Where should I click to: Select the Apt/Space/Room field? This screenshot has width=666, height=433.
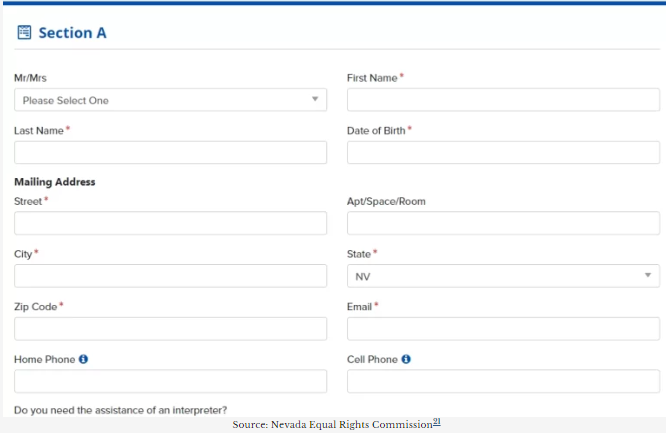(x=503, y=223)
